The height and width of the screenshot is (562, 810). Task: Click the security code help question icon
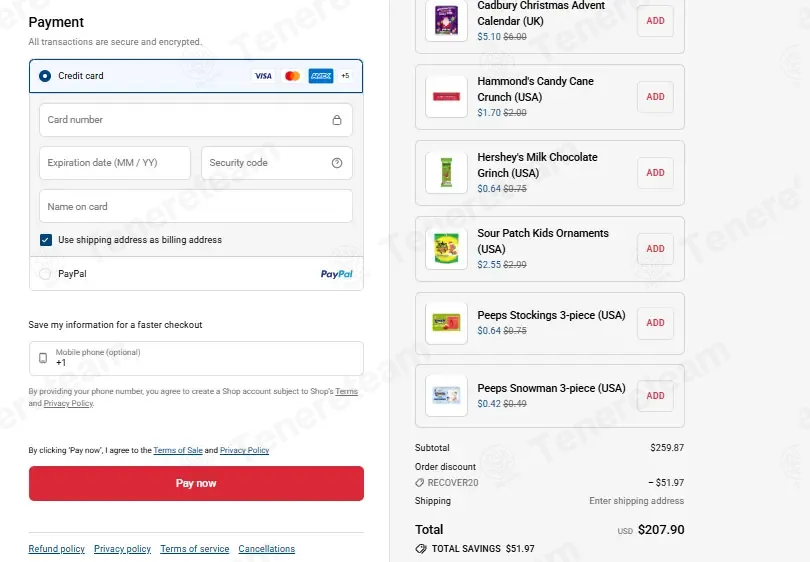[337, 163]
